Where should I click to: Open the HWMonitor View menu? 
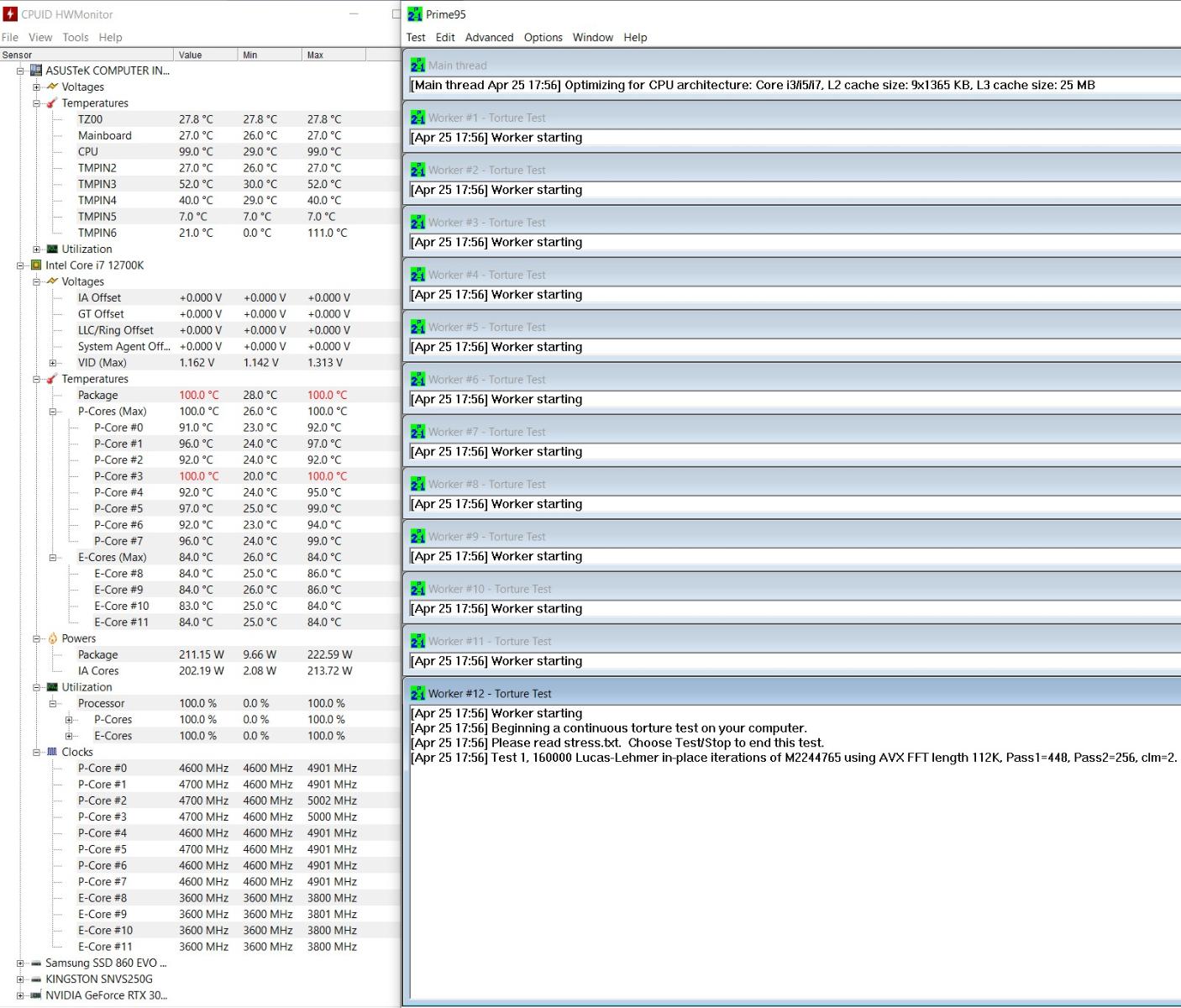pyautogui.click(x=40, y=37)
